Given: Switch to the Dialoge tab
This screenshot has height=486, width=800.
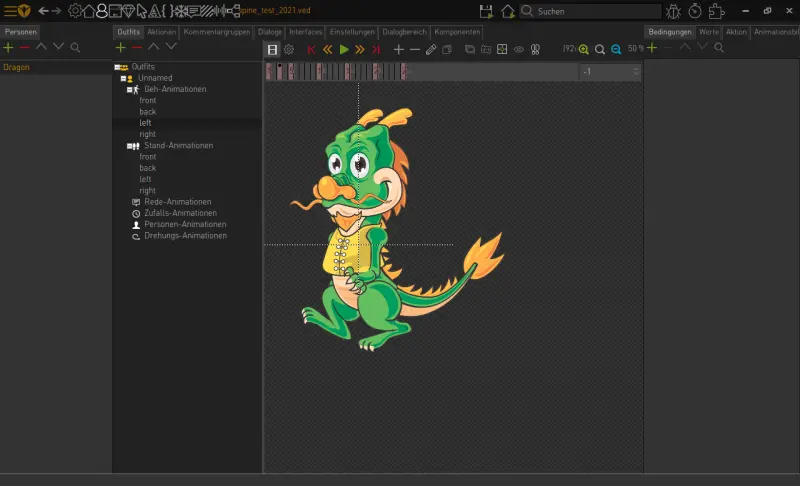Looking at the screenshot, I should (x=269, y=32).
